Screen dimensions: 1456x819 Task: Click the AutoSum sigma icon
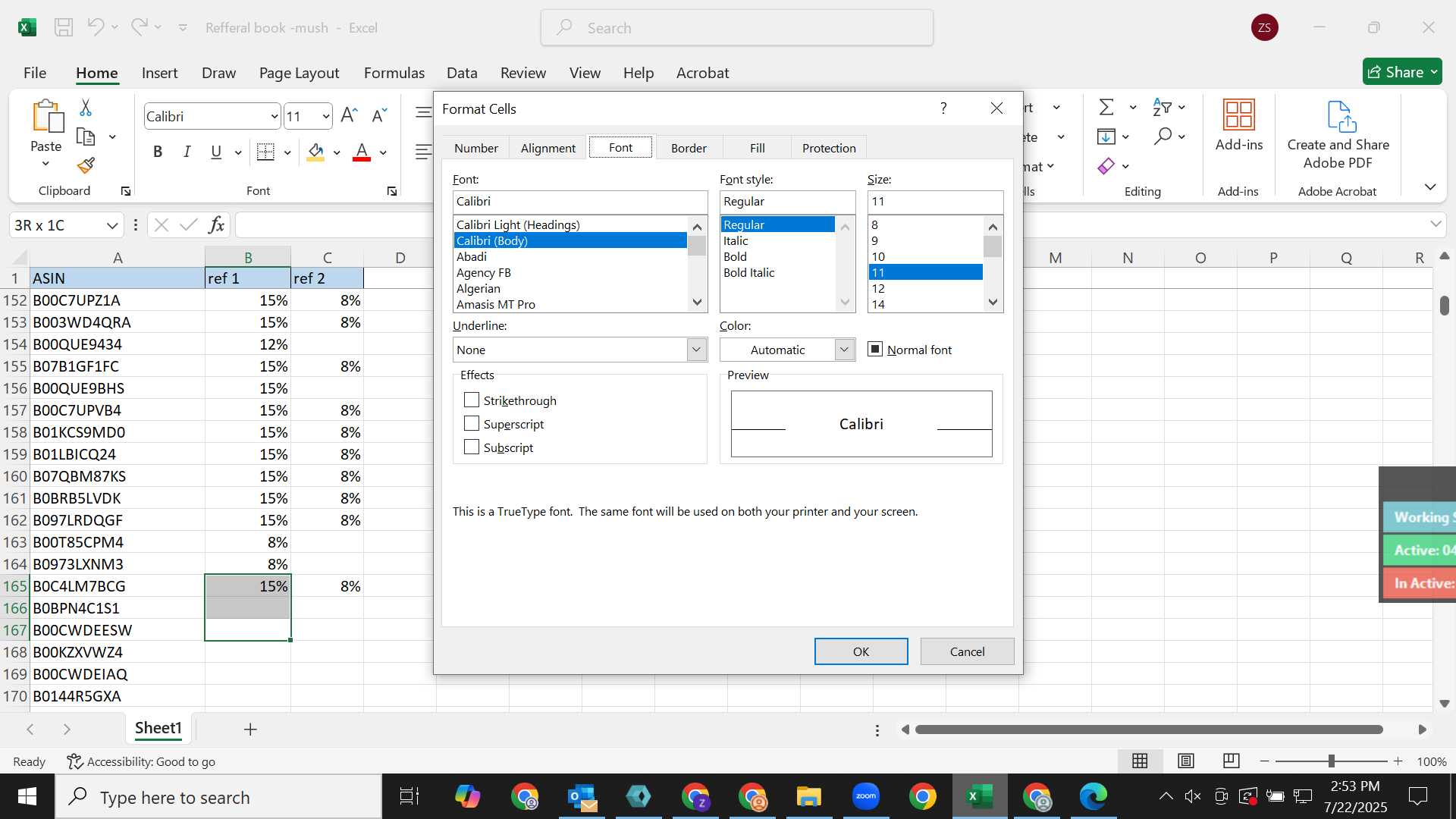1106,107
